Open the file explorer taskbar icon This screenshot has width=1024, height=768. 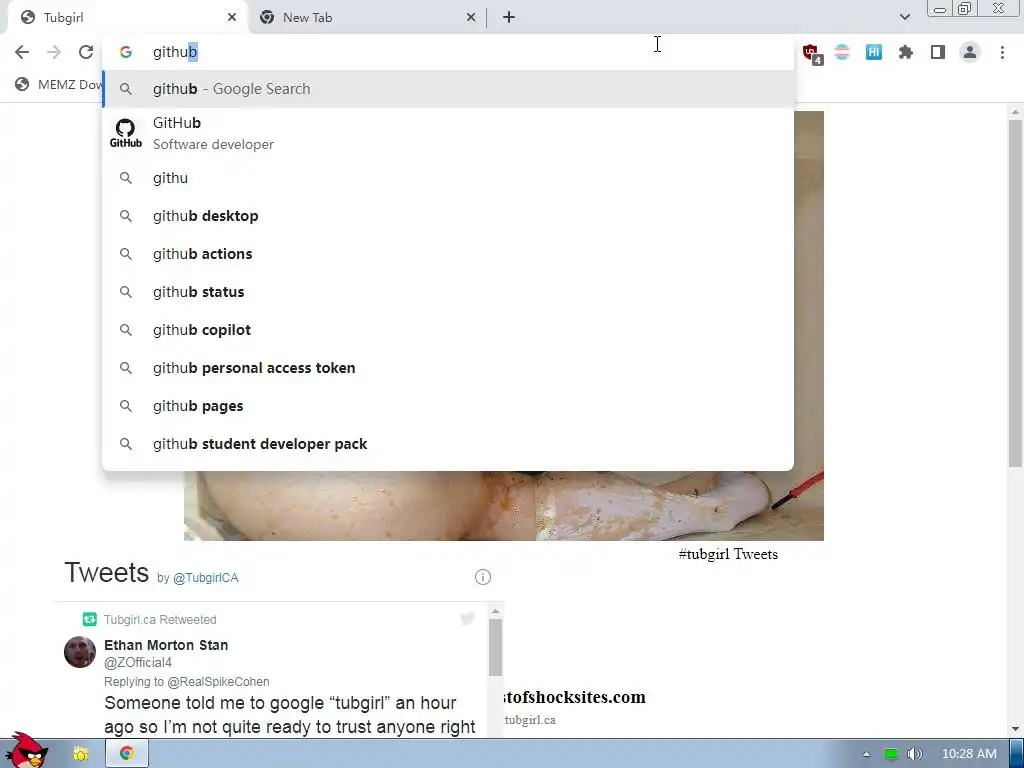80,754
